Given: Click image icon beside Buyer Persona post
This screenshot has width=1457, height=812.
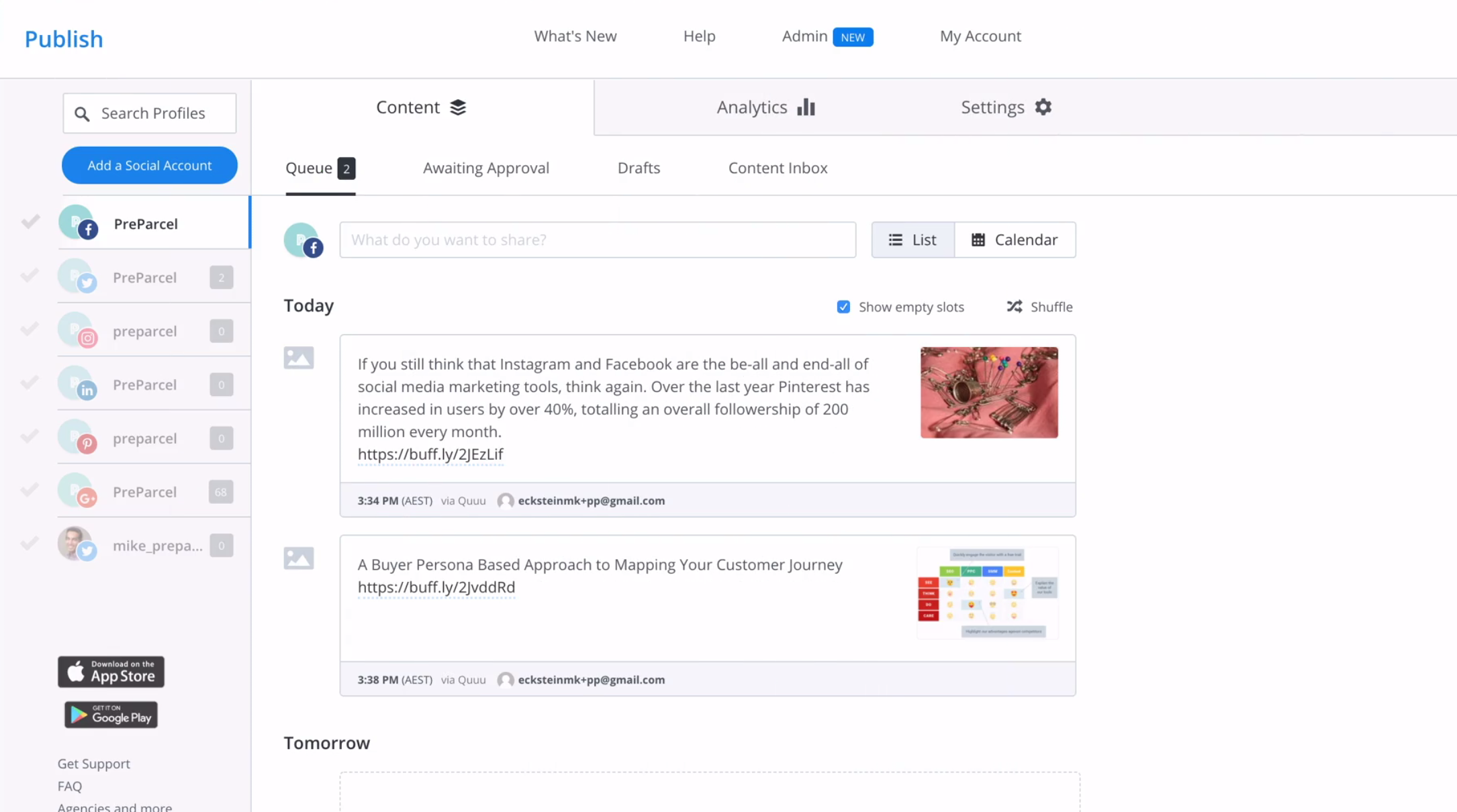Looking at the screenshot, I should click(299, 558).
